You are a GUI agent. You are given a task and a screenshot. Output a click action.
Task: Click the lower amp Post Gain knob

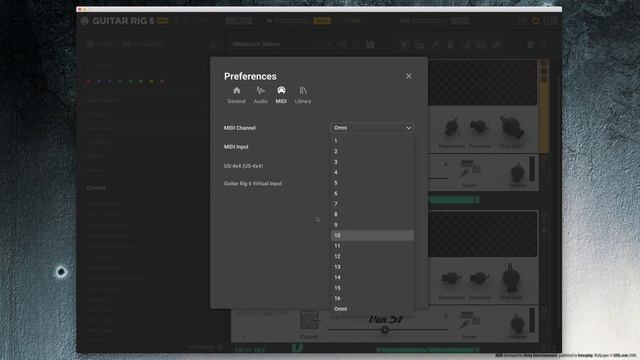pos(511,278)
